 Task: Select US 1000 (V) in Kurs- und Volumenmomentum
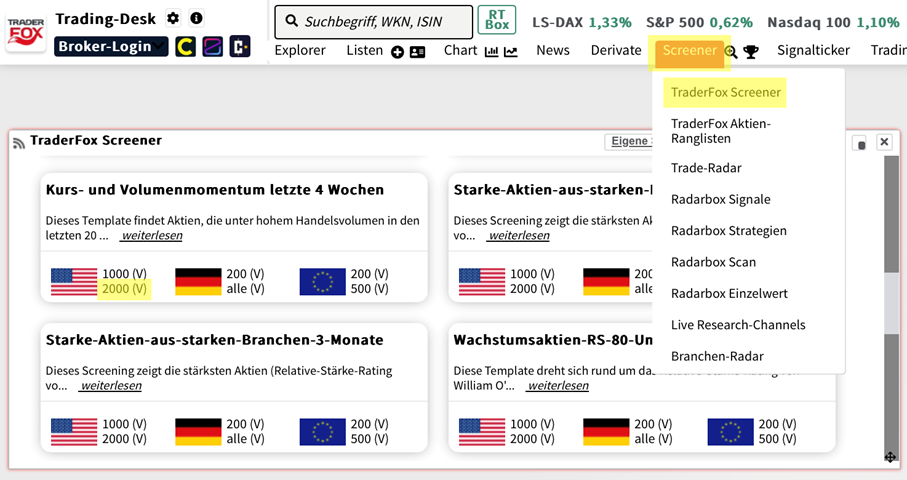[124, 274]
